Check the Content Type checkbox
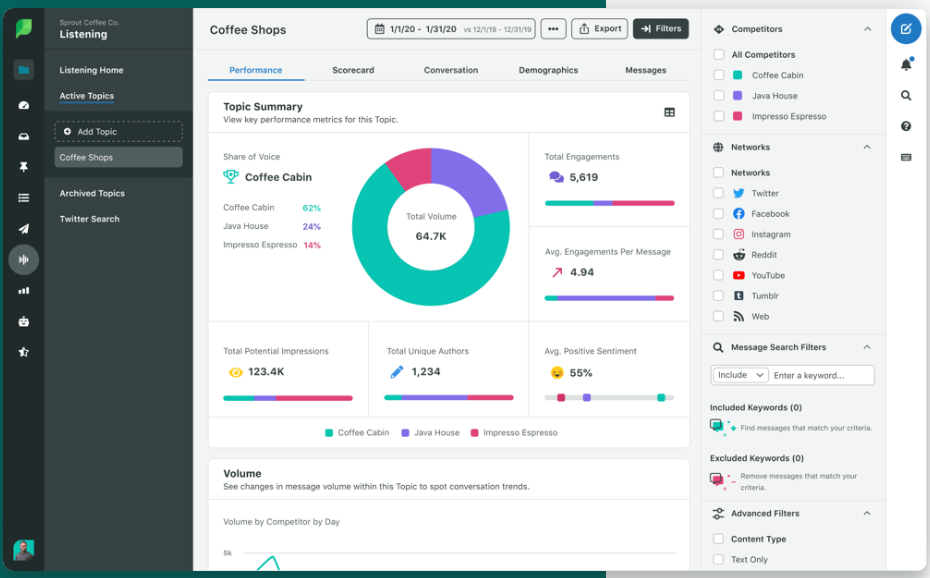Screen dimensions: 930x578 point(718,539)
